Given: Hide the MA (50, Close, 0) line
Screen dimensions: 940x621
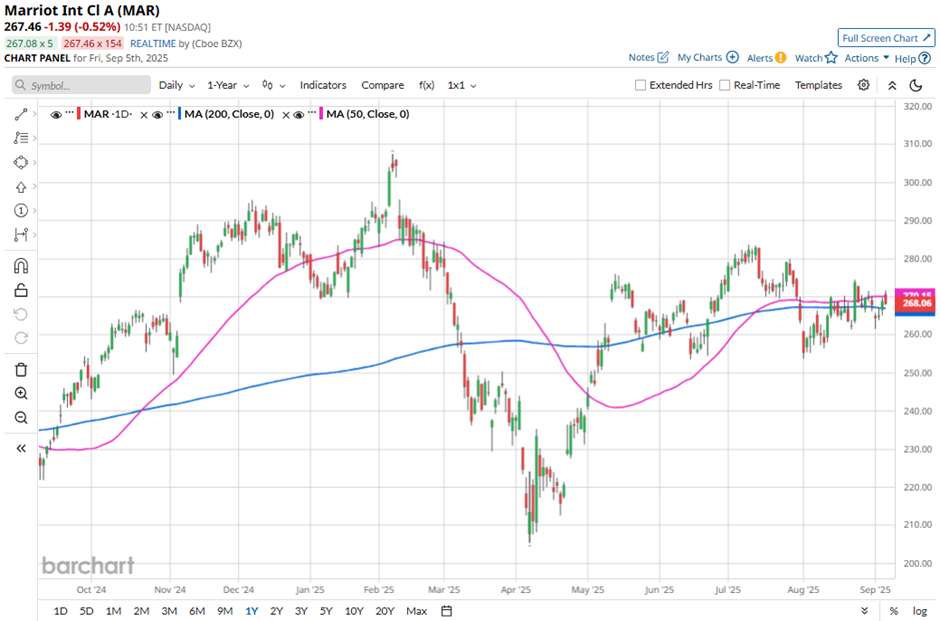Looking at the screenshot, I should click(x=299, y=114).
